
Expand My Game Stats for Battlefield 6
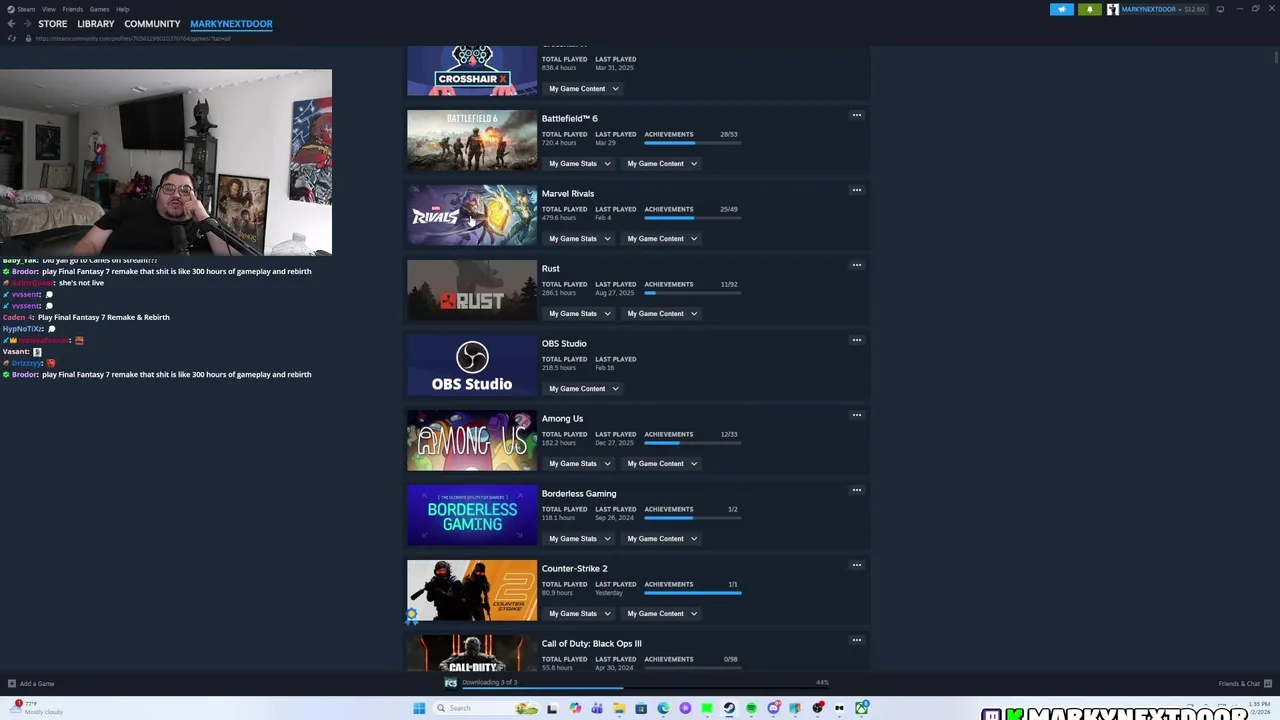[x=579, y=164]
